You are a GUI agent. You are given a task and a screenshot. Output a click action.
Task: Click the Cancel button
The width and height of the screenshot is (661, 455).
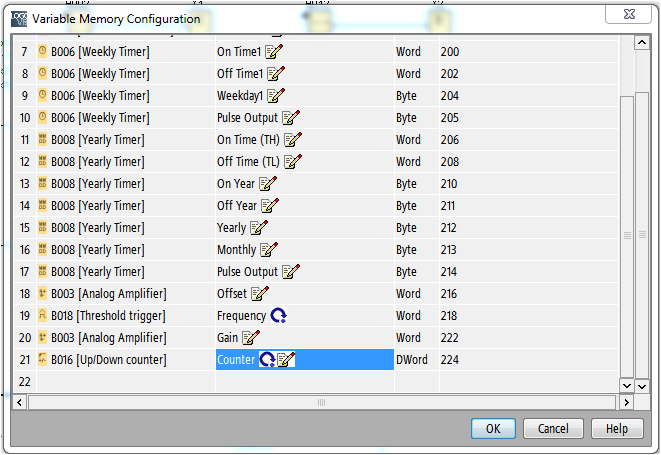[x=553, y=428]
